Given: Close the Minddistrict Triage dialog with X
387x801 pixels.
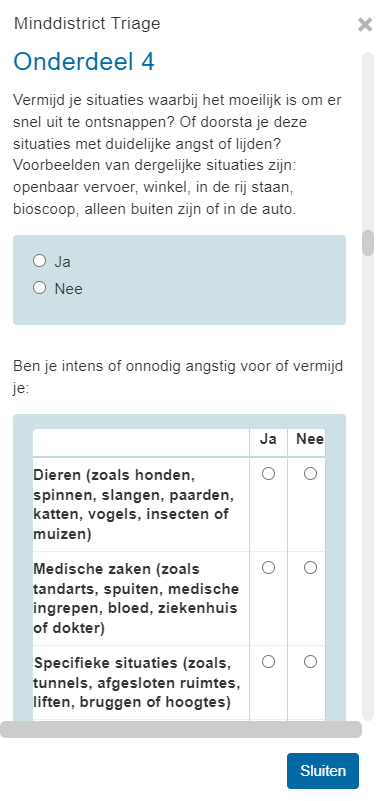Looking at the screenshot, I should coord(365,25).
